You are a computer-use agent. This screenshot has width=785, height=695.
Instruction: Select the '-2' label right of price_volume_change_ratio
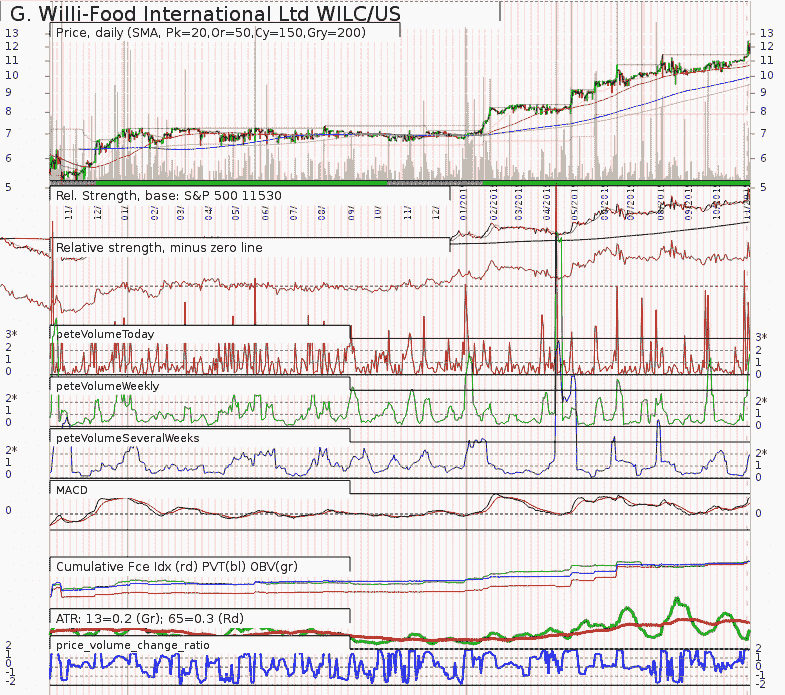pos(760,683)
